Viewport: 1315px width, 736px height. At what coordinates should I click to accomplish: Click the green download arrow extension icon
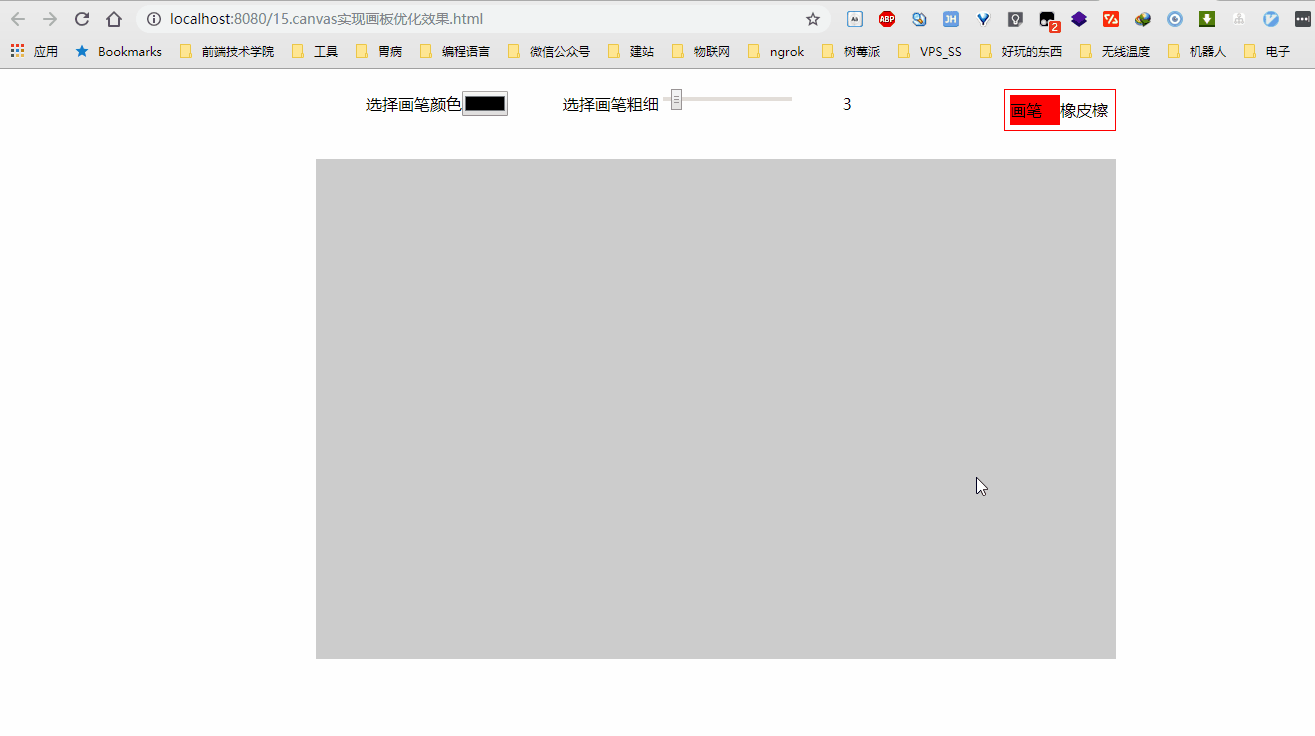(x=1206, y=18)
